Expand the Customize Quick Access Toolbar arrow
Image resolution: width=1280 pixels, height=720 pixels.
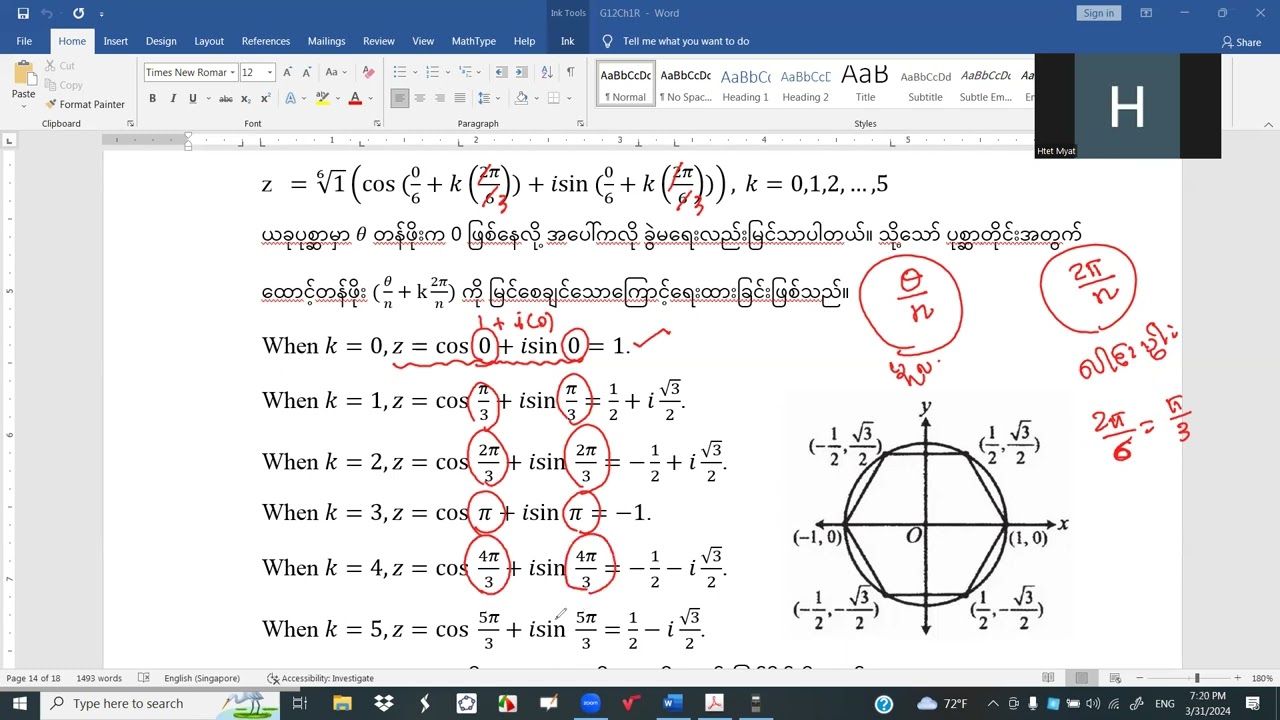tap(101, 14)
